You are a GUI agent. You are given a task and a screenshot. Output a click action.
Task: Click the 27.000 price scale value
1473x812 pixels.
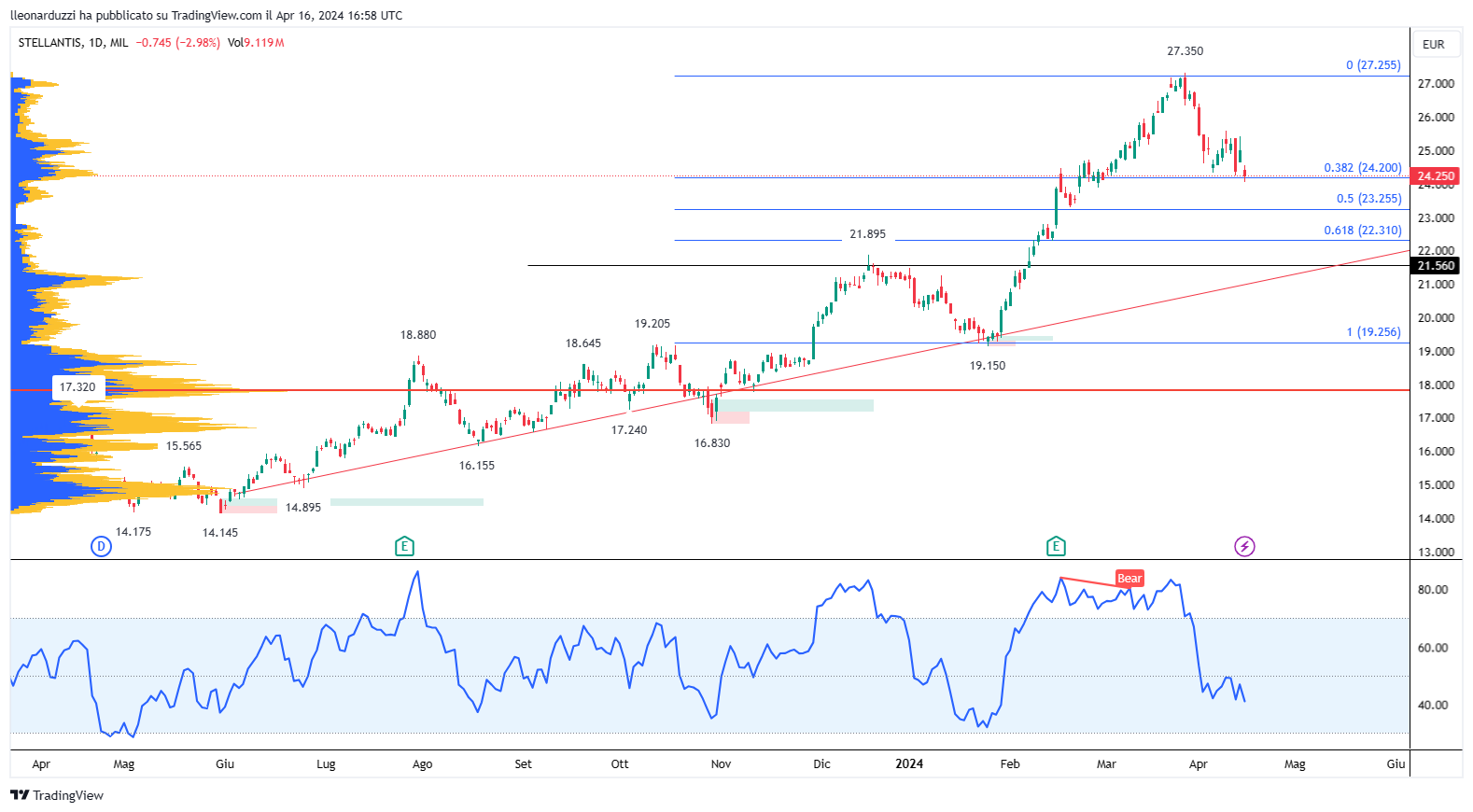(1436, 84)
